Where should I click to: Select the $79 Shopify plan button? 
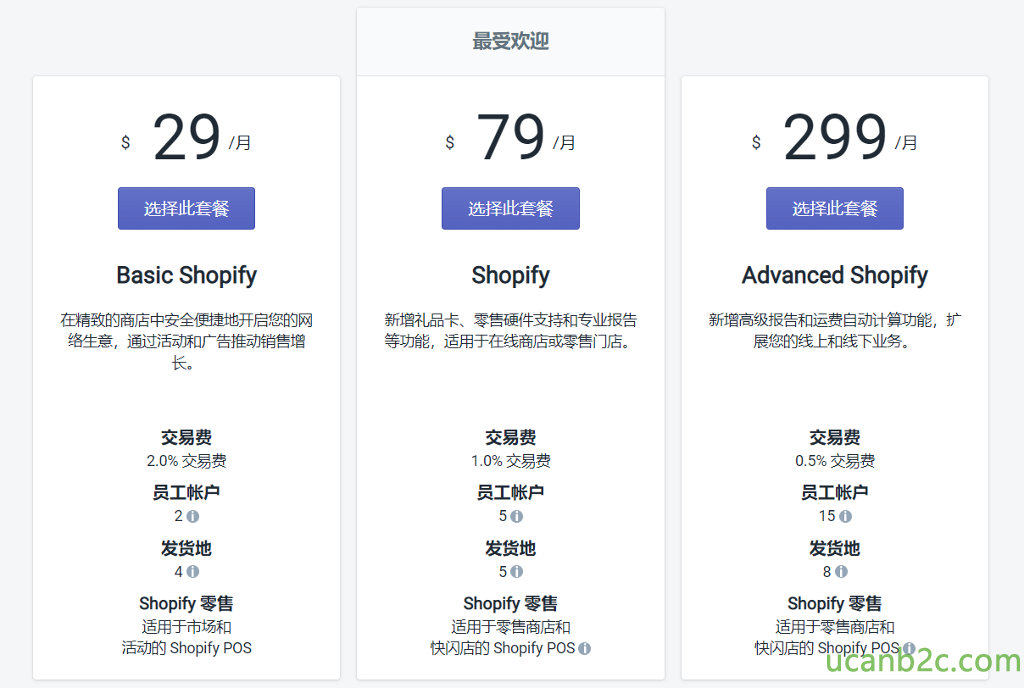click(x=510, y=208)
